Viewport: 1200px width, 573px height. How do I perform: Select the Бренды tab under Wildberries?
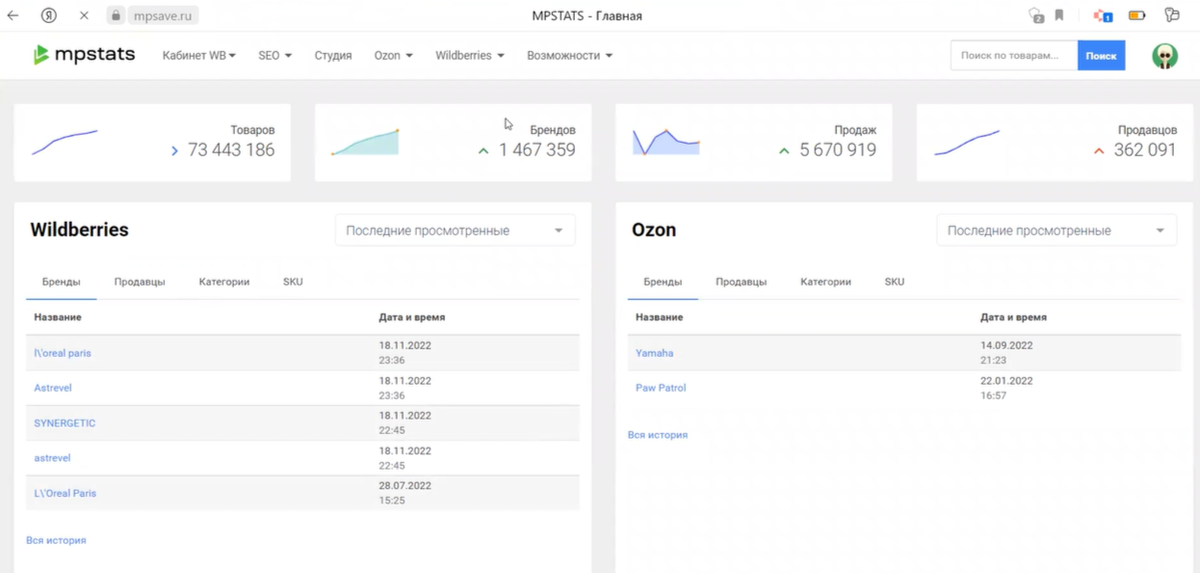tap(61, 282)
